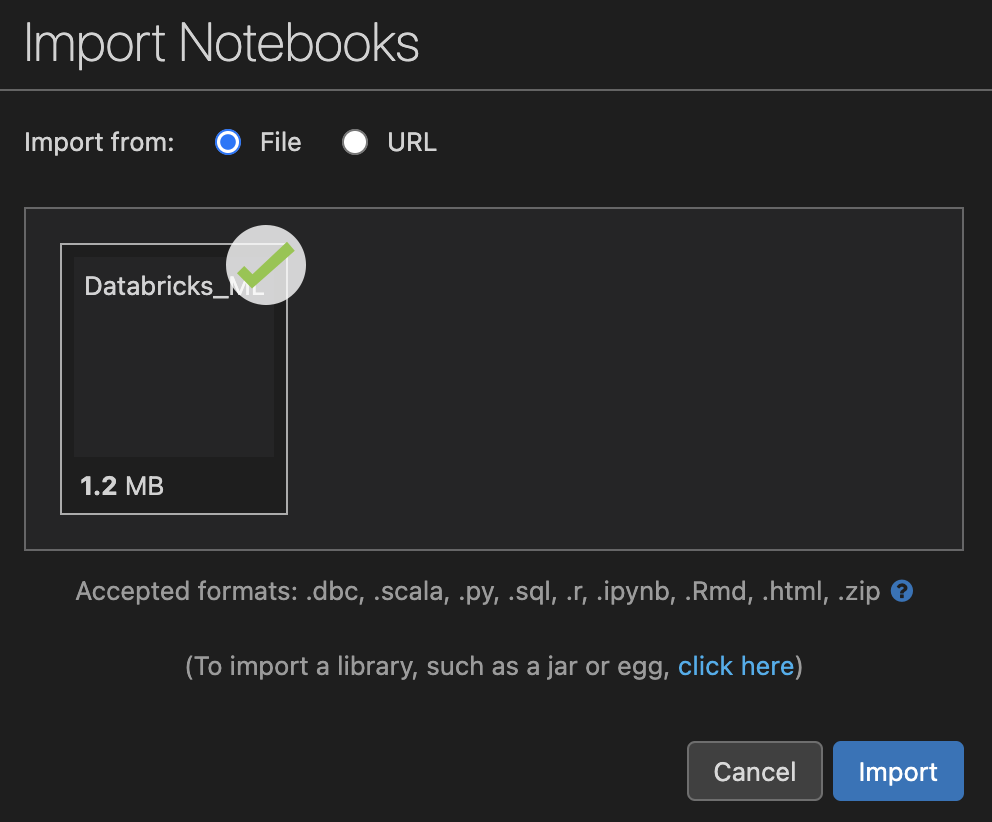This screenshot has width=992, height=822.
Task: Select the File radio button
Action: coord(228,142)
